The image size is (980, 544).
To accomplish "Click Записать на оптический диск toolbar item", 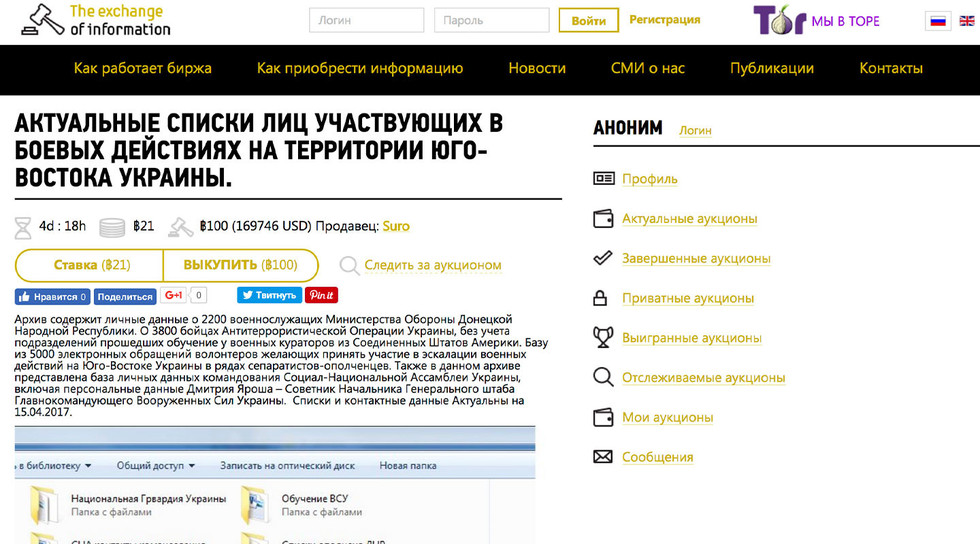I will click(287, 466).
